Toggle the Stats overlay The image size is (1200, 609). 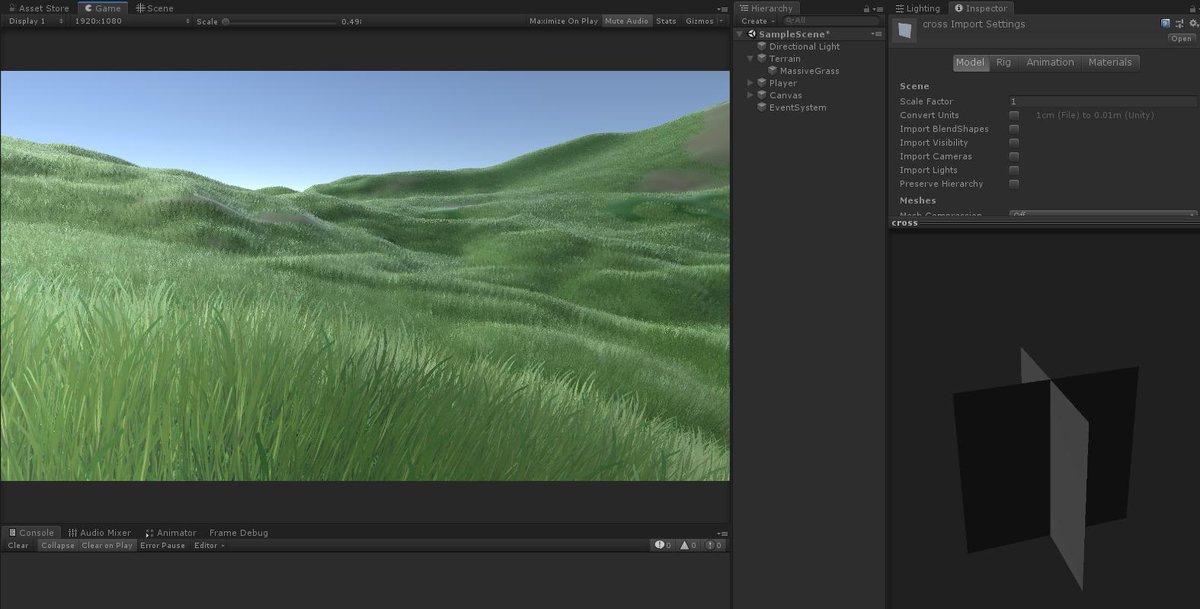coord(666,21)
